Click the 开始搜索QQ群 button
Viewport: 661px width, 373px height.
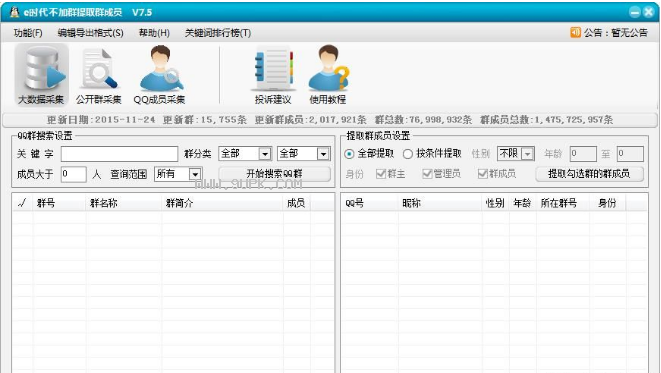(x=274, y=174)
